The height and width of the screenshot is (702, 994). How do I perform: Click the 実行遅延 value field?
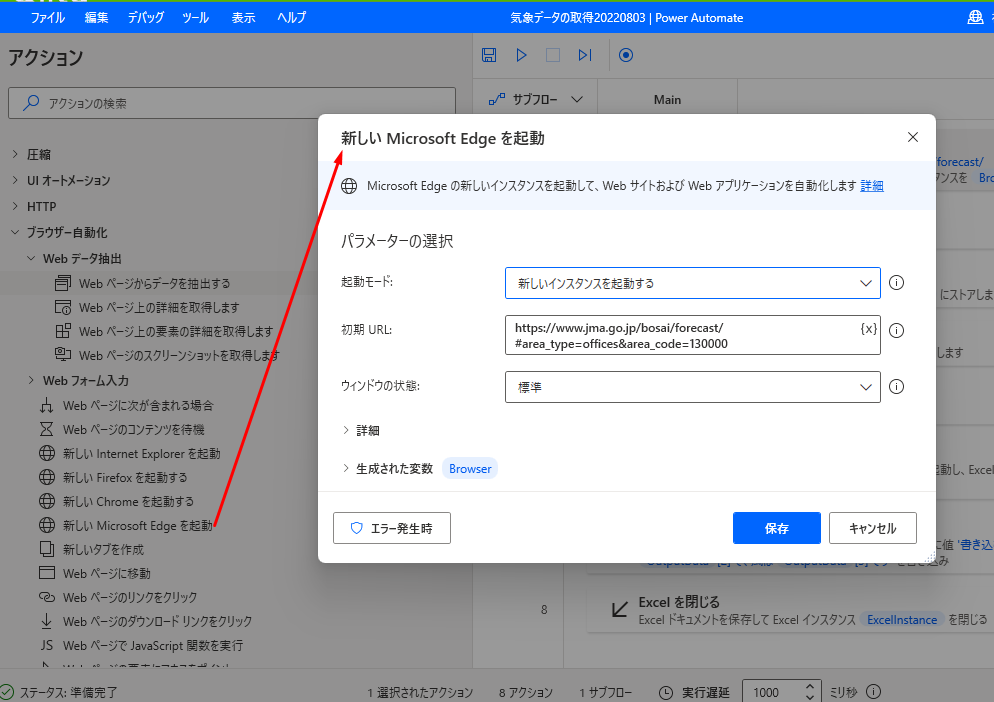click(x=771, y=692)
